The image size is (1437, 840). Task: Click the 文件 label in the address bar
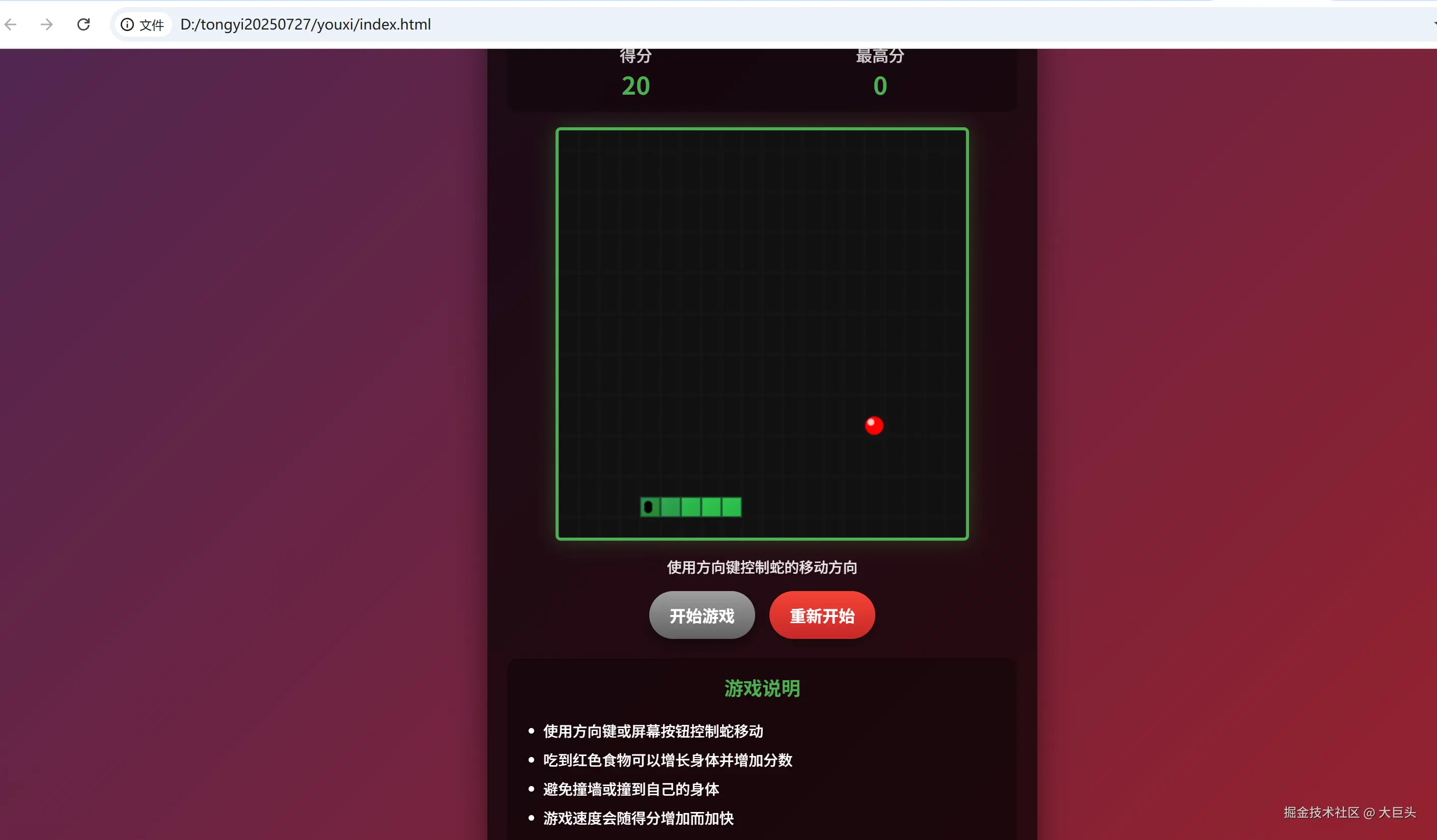click(152, 25)
